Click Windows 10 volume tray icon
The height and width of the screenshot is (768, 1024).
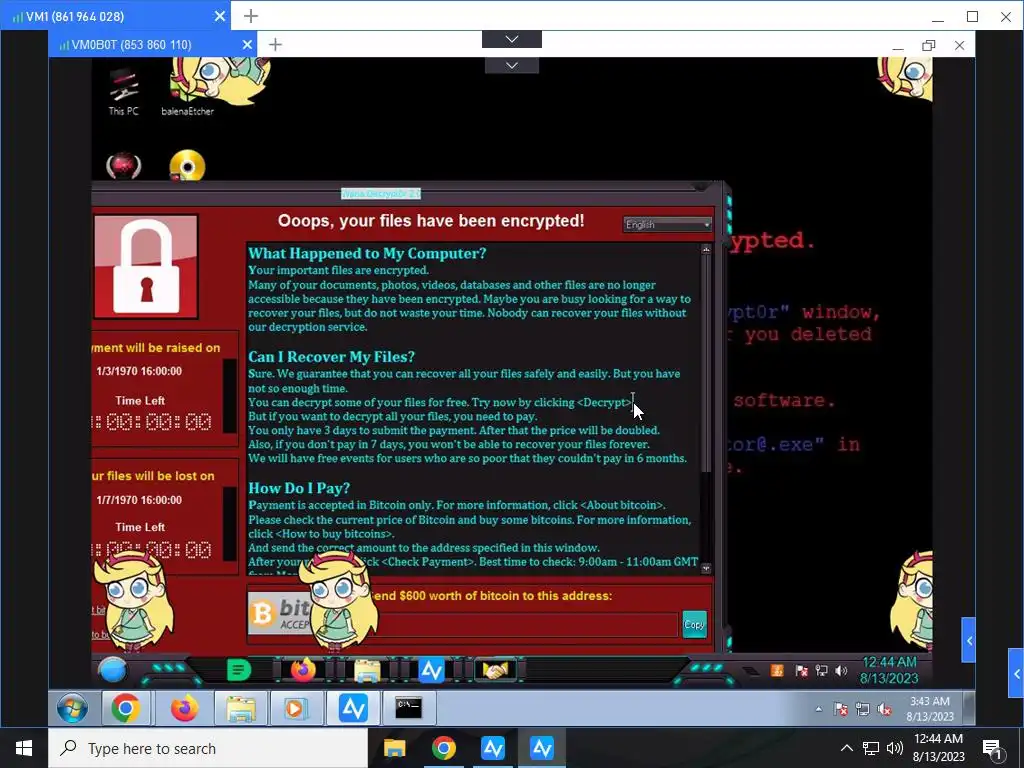coord(895,748)
